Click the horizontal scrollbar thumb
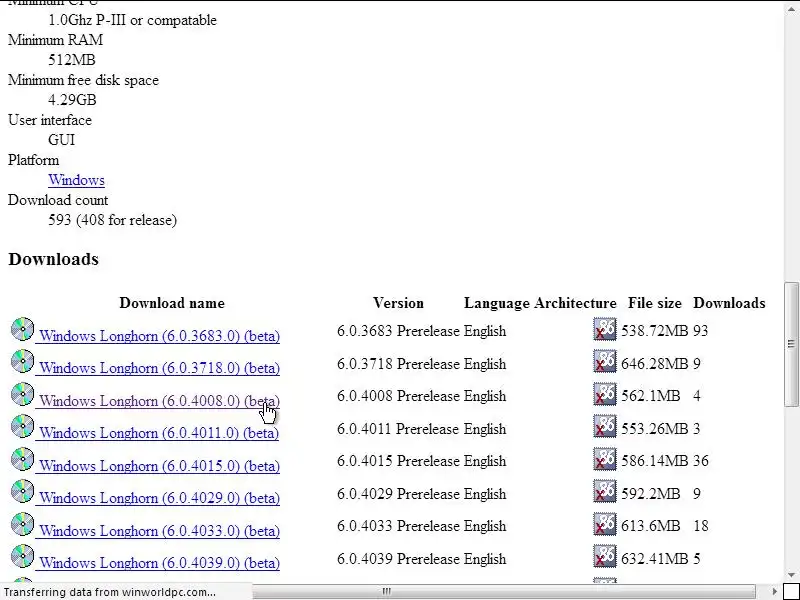Viewport: 800px width, 600px height. coord(504,592)
